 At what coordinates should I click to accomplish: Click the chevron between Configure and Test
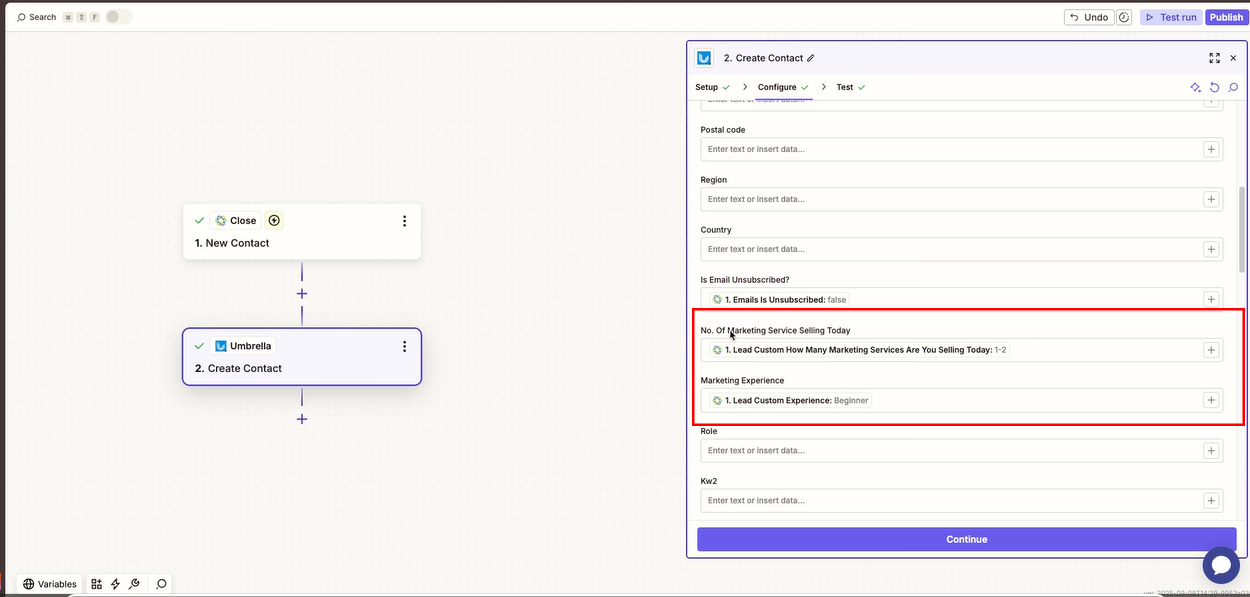(x=824, y=87)
